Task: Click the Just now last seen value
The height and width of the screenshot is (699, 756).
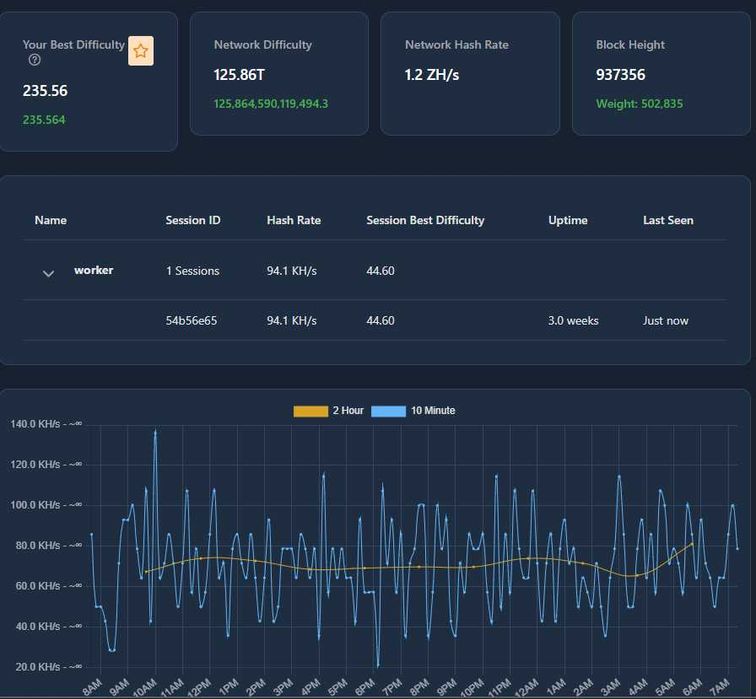Action: point(665,321)
